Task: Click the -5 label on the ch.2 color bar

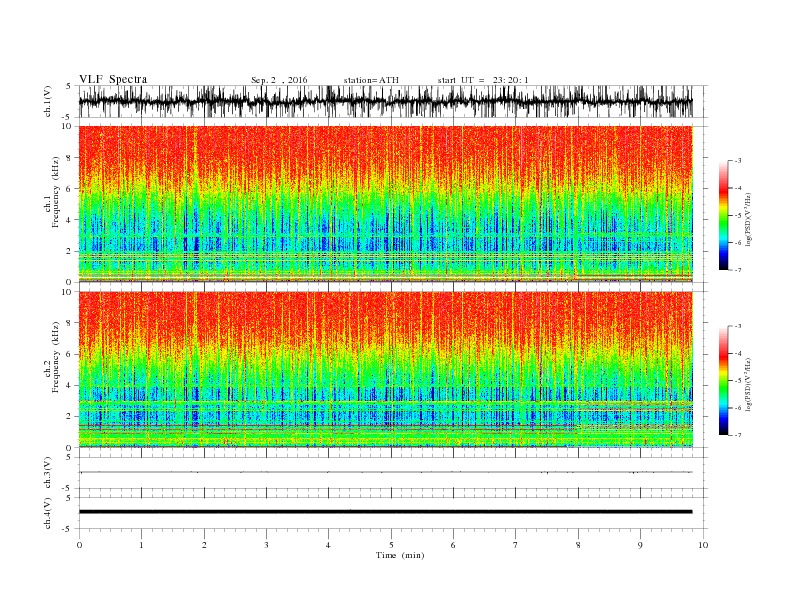Action: pyautogui.click(x=738, y=381)
